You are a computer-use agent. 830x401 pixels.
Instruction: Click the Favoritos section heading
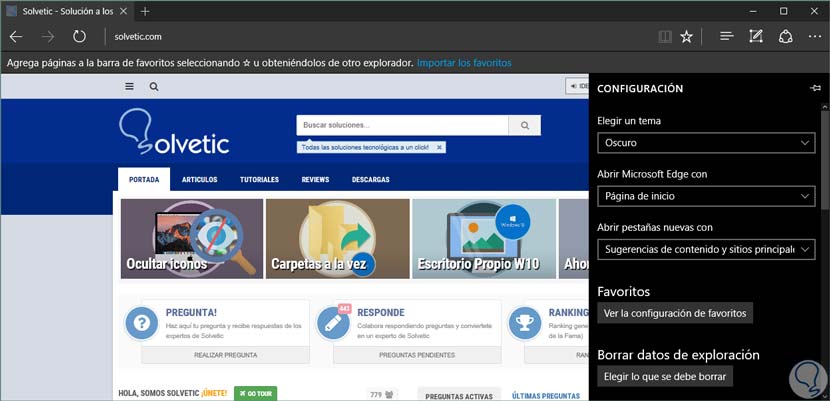pos(624,291)
